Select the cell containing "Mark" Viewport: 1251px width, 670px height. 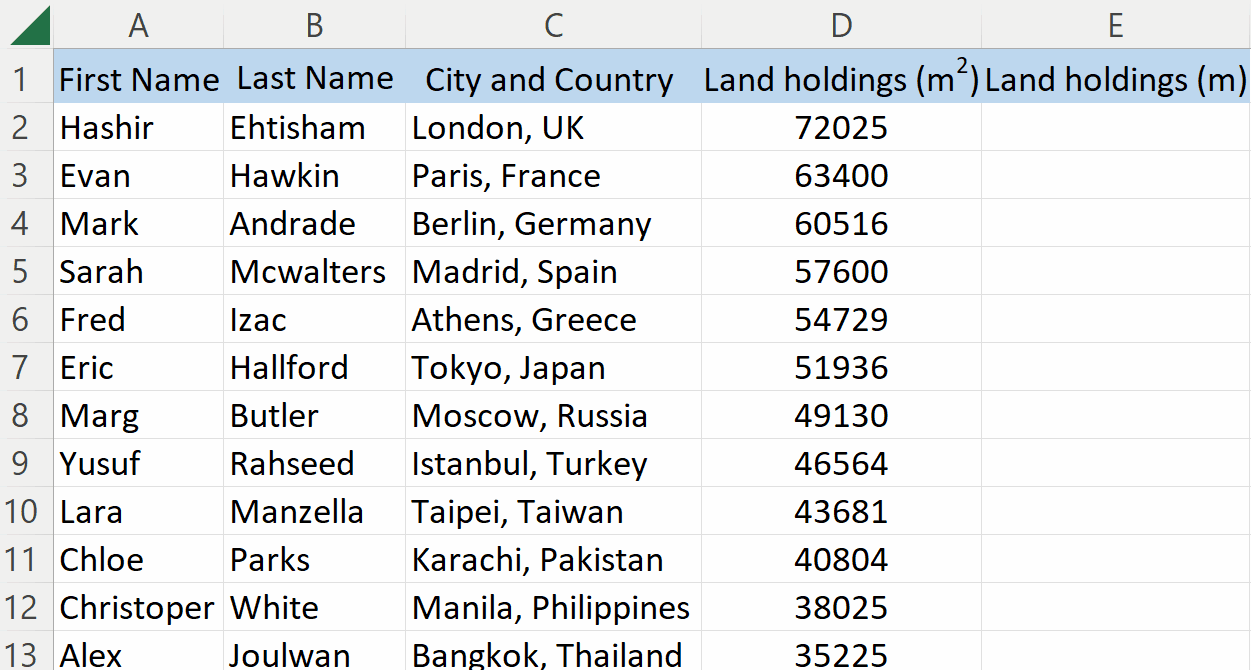click(139, 223)
